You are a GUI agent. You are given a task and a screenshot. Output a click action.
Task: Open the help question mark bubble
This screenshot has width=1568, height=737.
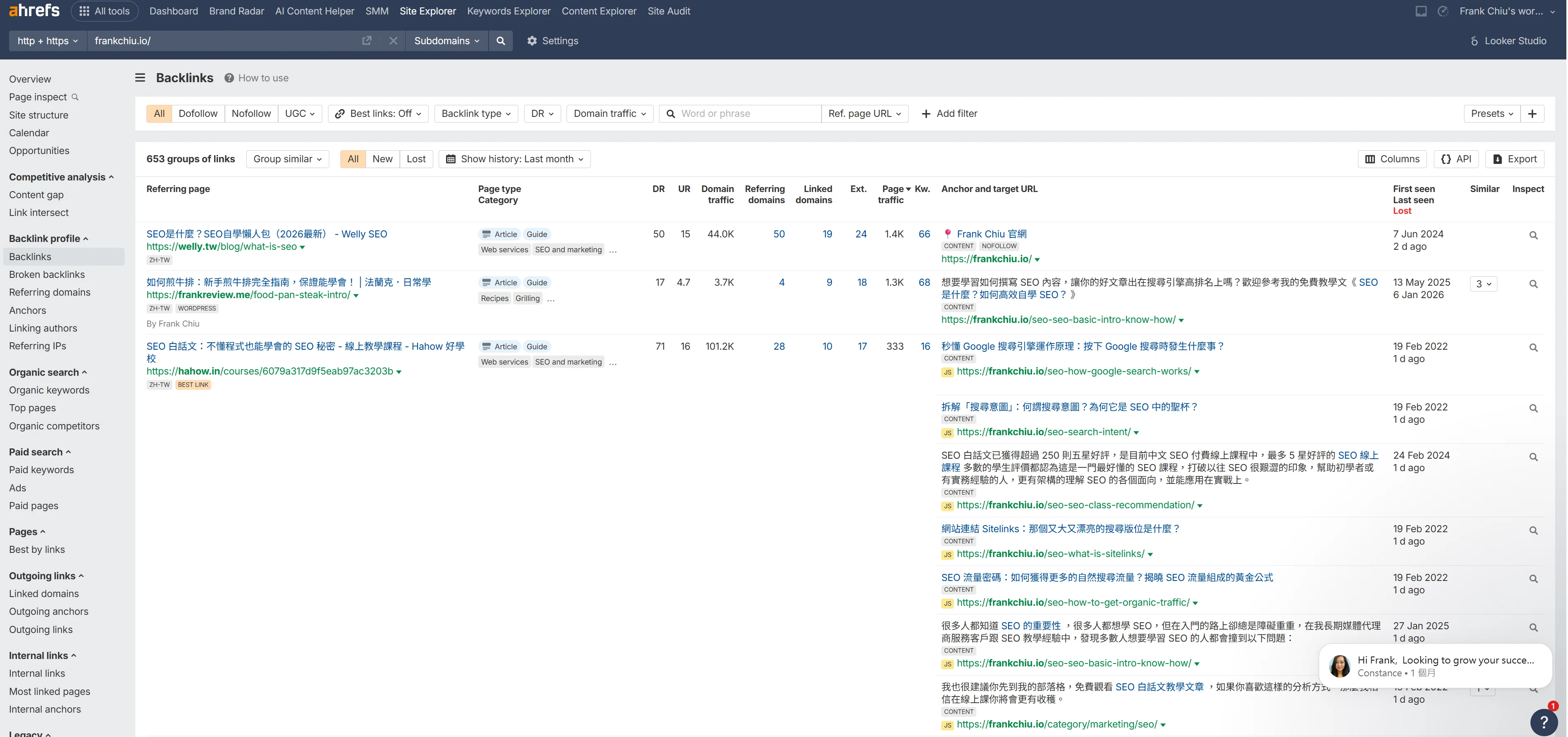tap(1544, 723)
